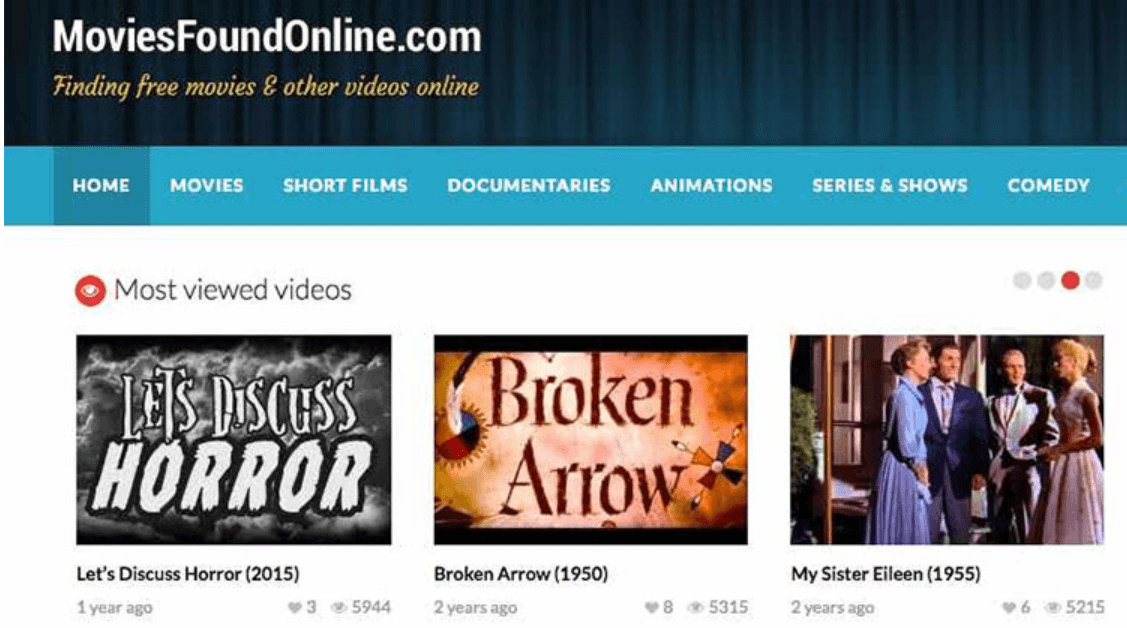Like My Sister Eileen via heart icon
This screenshot has width=1127, height=628.
click(x=1008, y=608)
